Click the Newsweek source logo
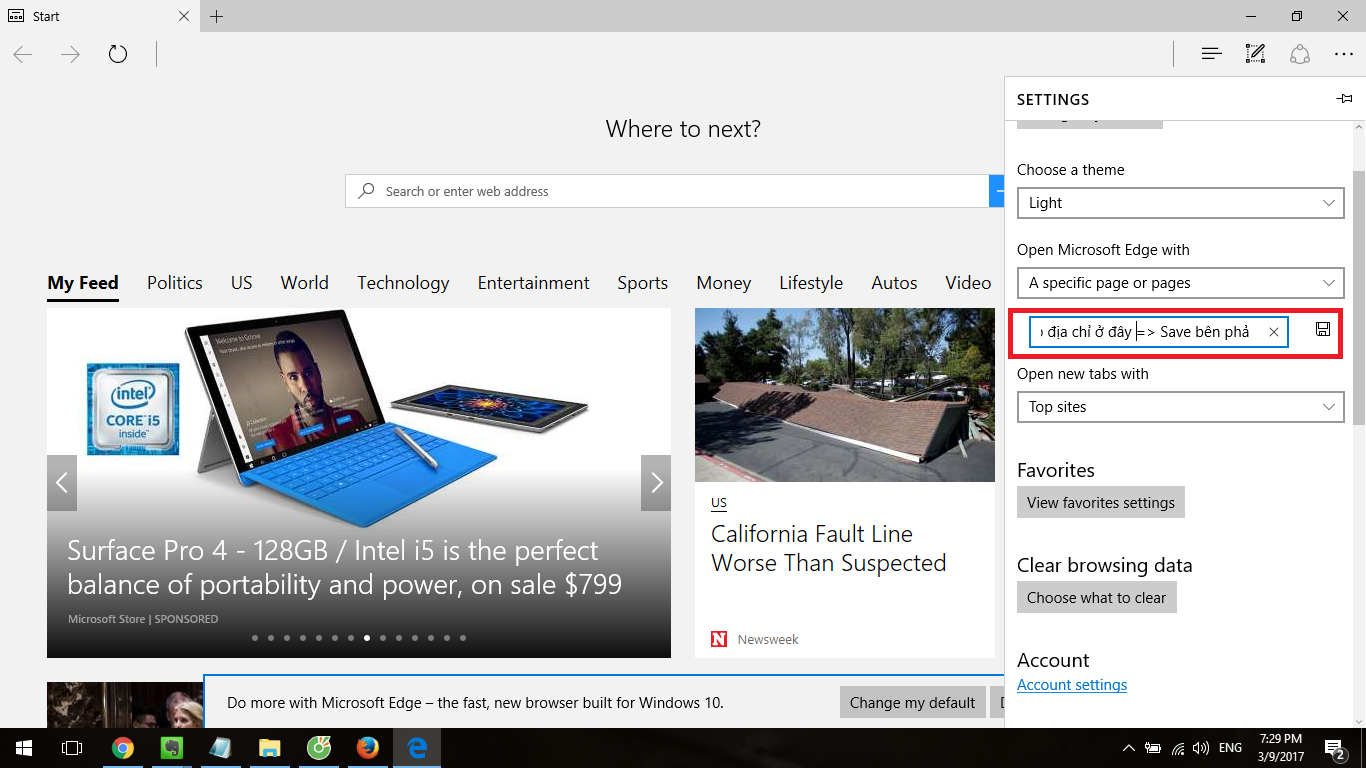Viewport: 1366px width, 768px height. 719,639
